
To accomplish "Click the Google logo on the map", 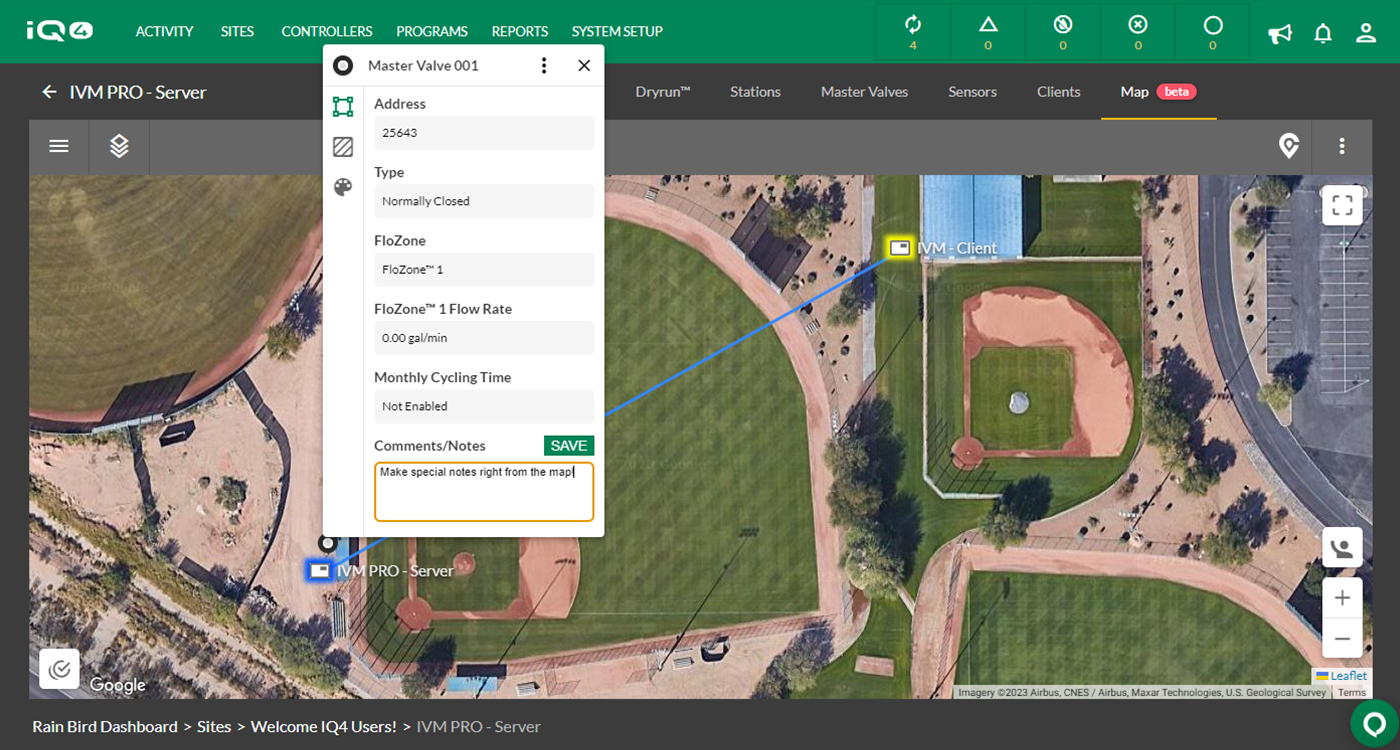I will [118, 685].
